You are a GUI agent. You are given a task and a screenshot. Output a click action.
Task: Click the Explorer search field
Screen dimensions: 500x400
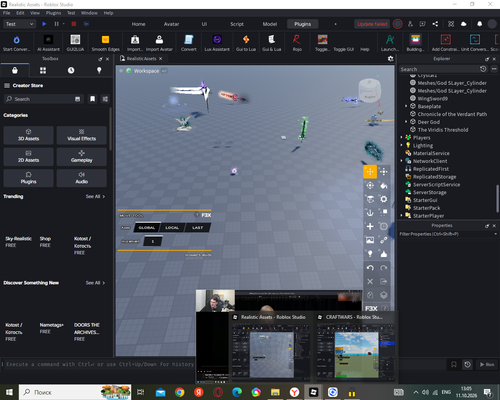(439, 69)
